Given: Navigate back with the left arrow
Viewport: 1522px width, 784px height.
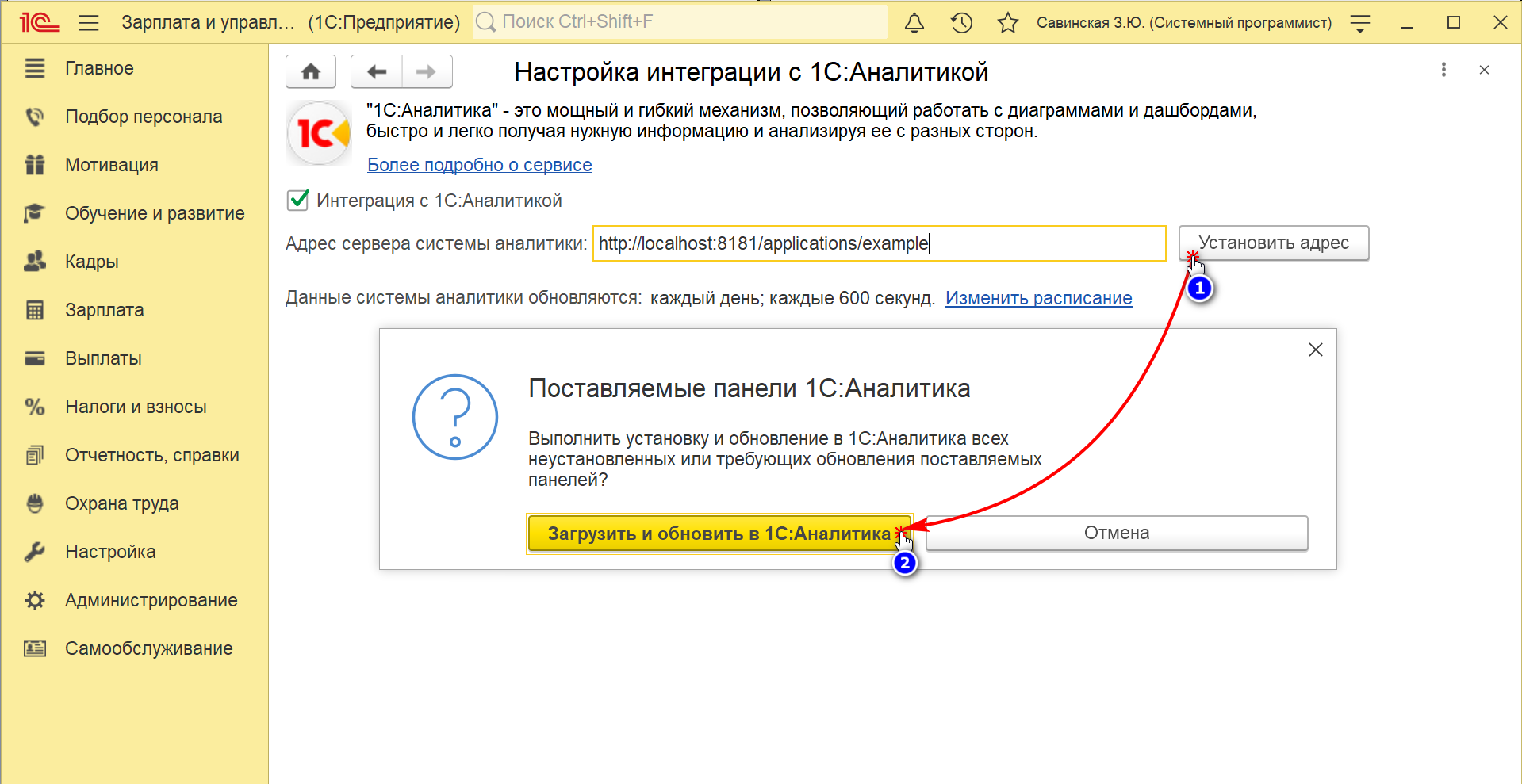Looking at the screenshot, I should [377, 72].
